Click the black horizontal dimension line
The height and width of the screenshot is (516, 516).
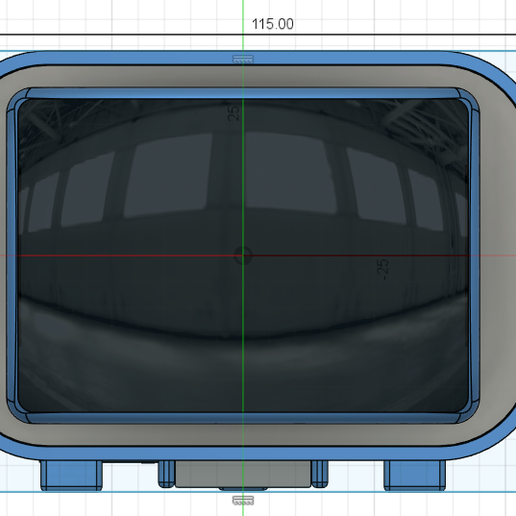coord(258,34)
